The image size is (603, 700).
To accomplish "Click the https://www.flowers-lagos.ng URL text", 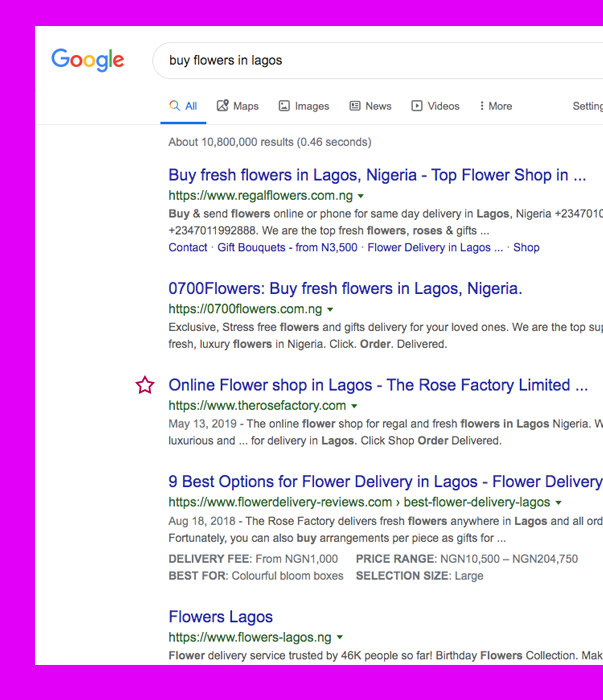I will pos(250,637).
